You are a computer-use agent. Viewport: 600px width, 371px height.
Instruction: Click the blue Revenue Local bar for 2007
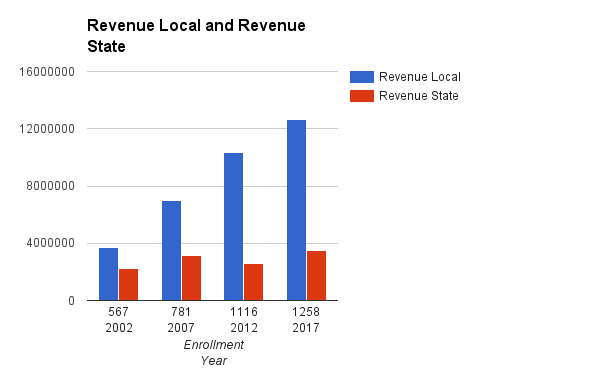click(171, 251)
